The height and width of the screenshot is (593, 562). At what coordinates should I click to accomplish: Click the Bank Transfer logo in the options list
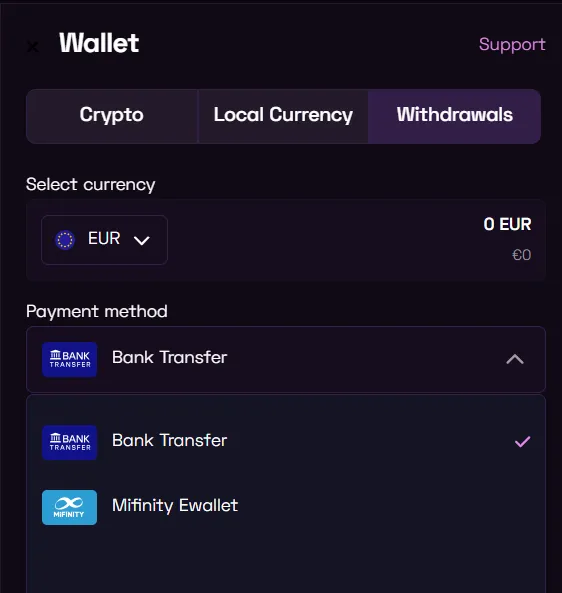70,442
